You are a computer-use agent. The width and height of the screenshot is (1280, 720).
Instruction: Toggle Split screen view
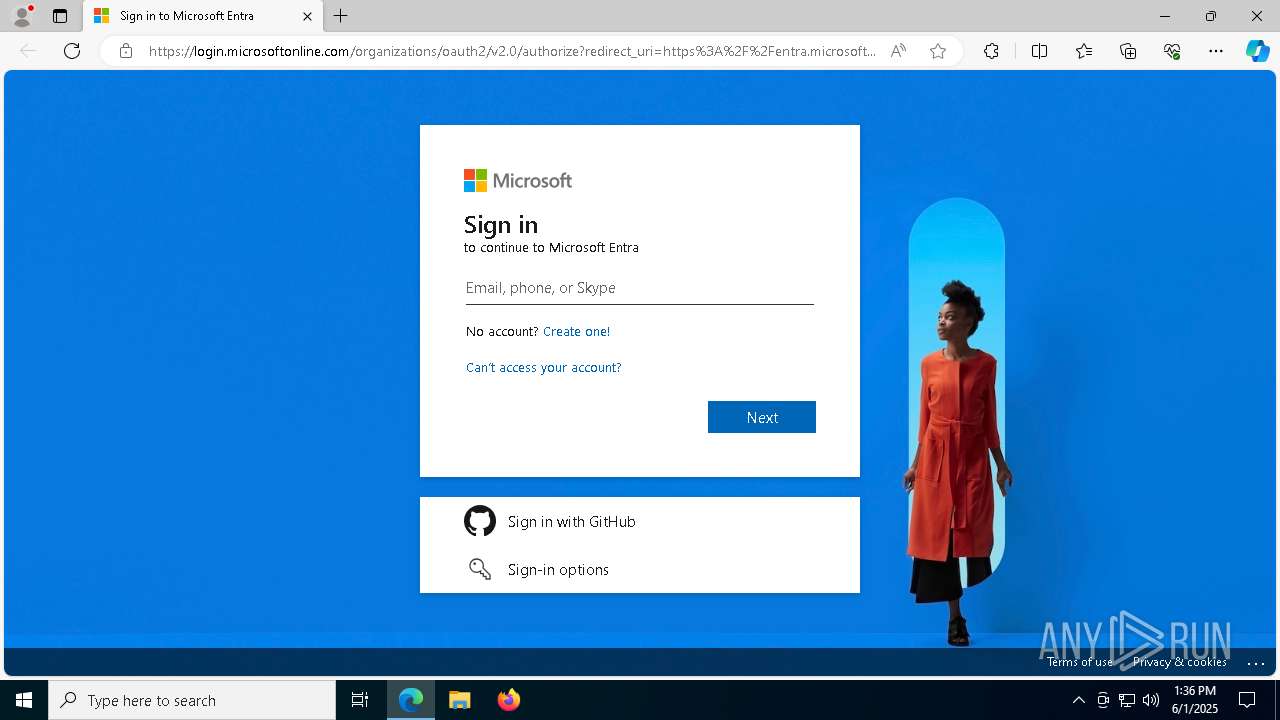[1039, 51]
